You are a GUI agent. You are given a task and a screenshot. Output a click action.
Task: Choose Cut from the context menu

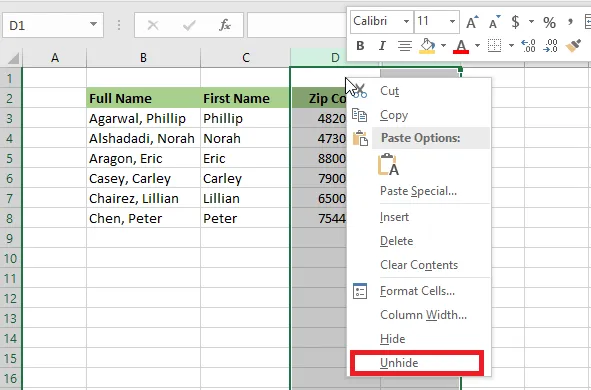(x=419, y=91)
